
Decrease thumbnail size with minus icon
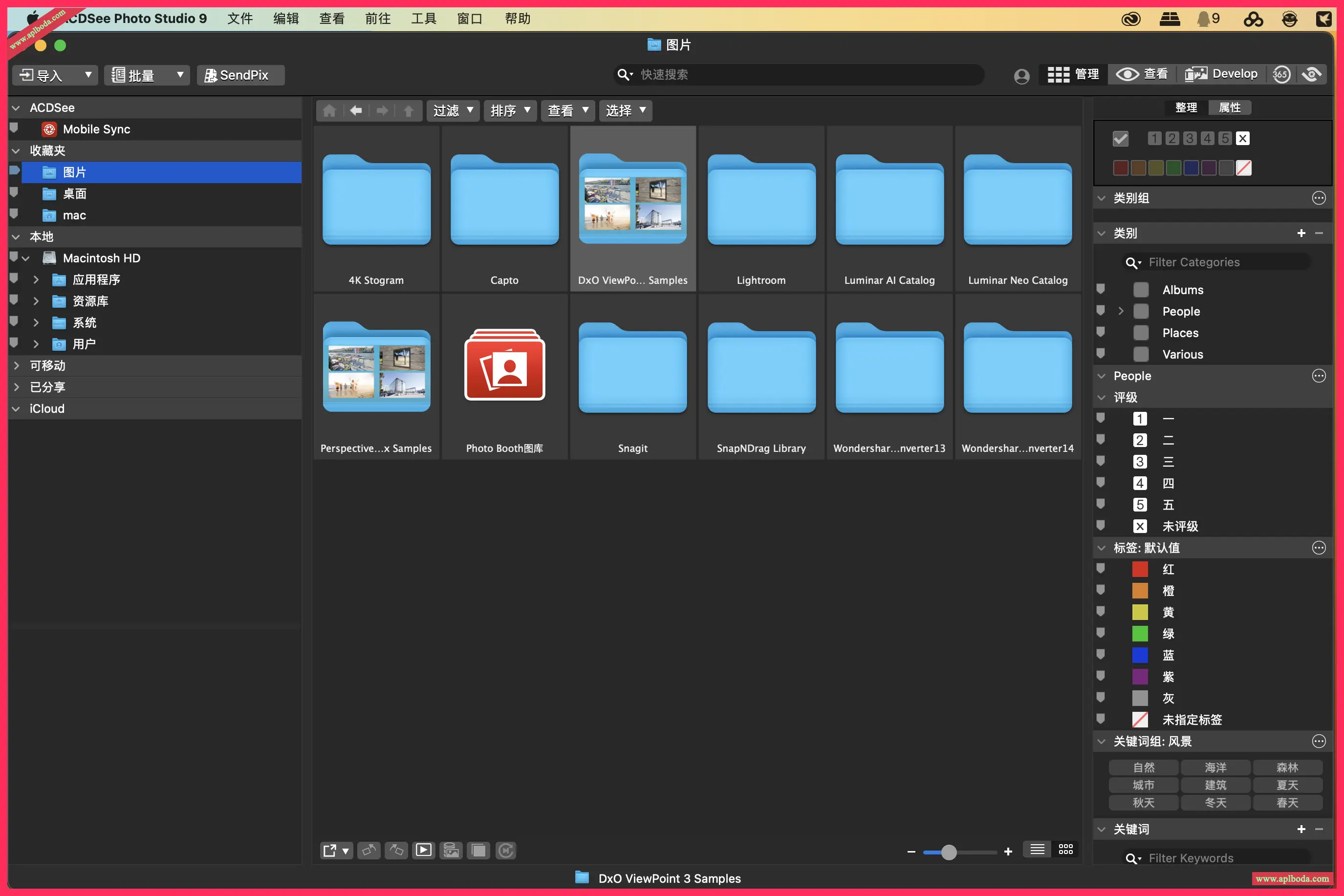(x=911, y=852)
